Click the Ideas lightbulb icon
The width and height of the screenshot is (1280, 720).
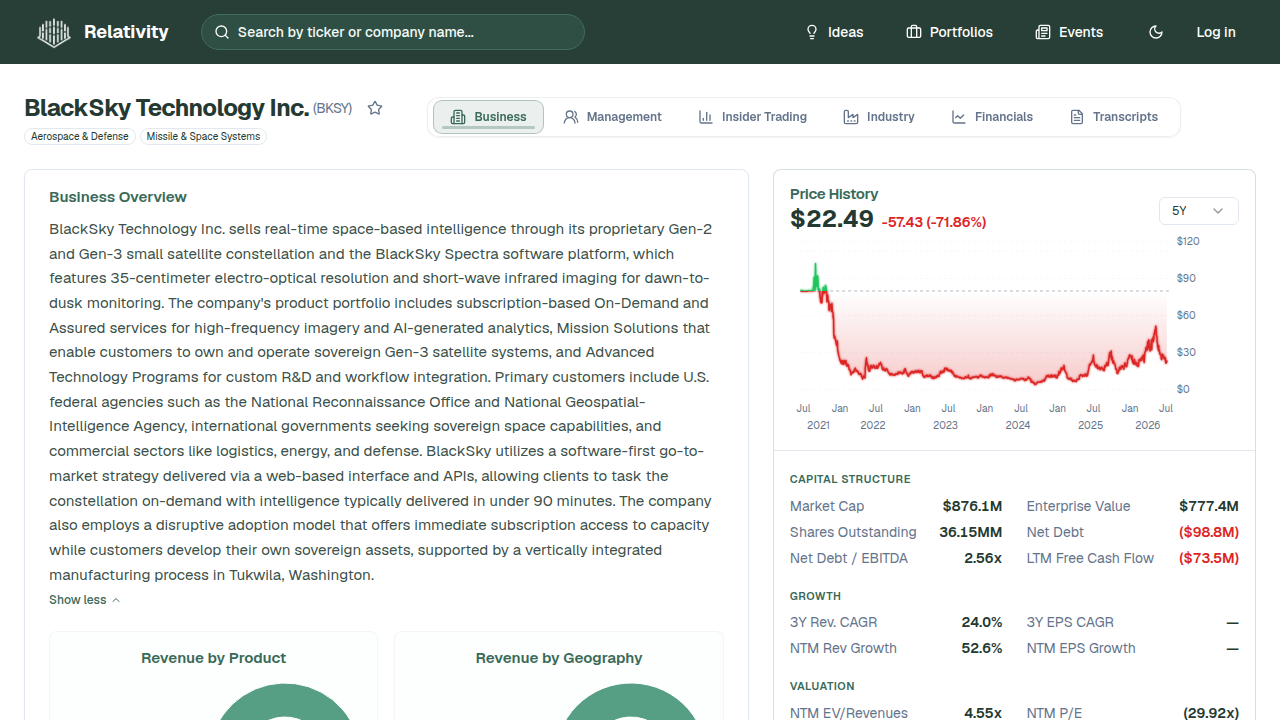pos(812,32)
